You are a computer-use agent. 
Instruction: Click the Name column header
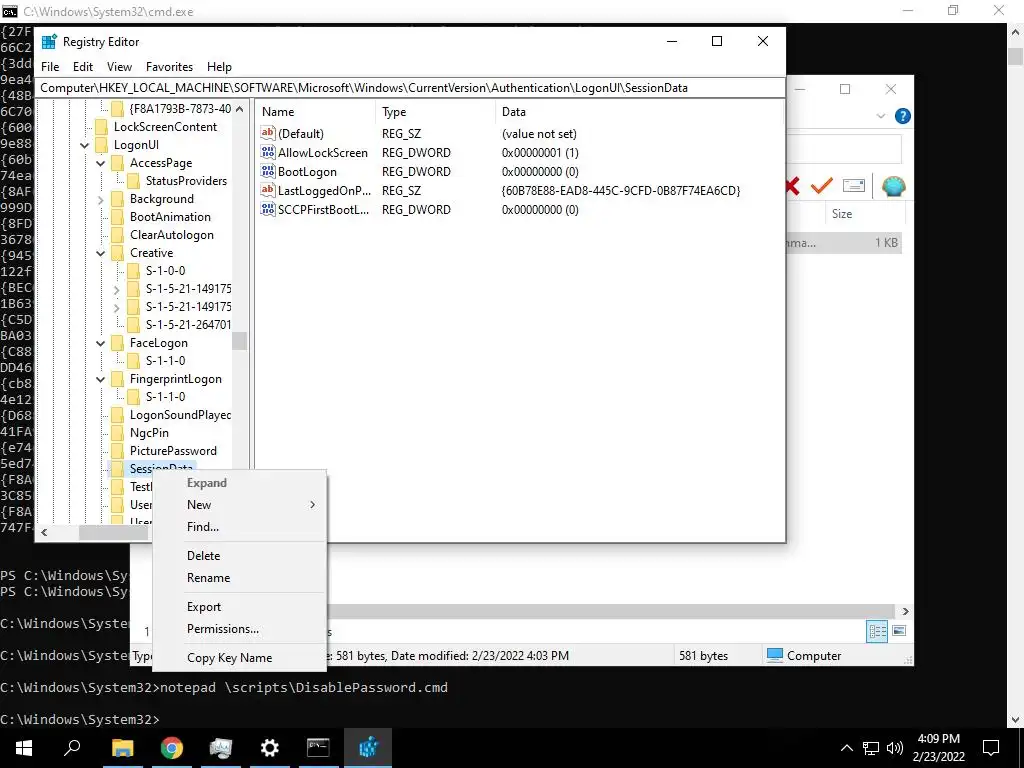click(315, 112)
